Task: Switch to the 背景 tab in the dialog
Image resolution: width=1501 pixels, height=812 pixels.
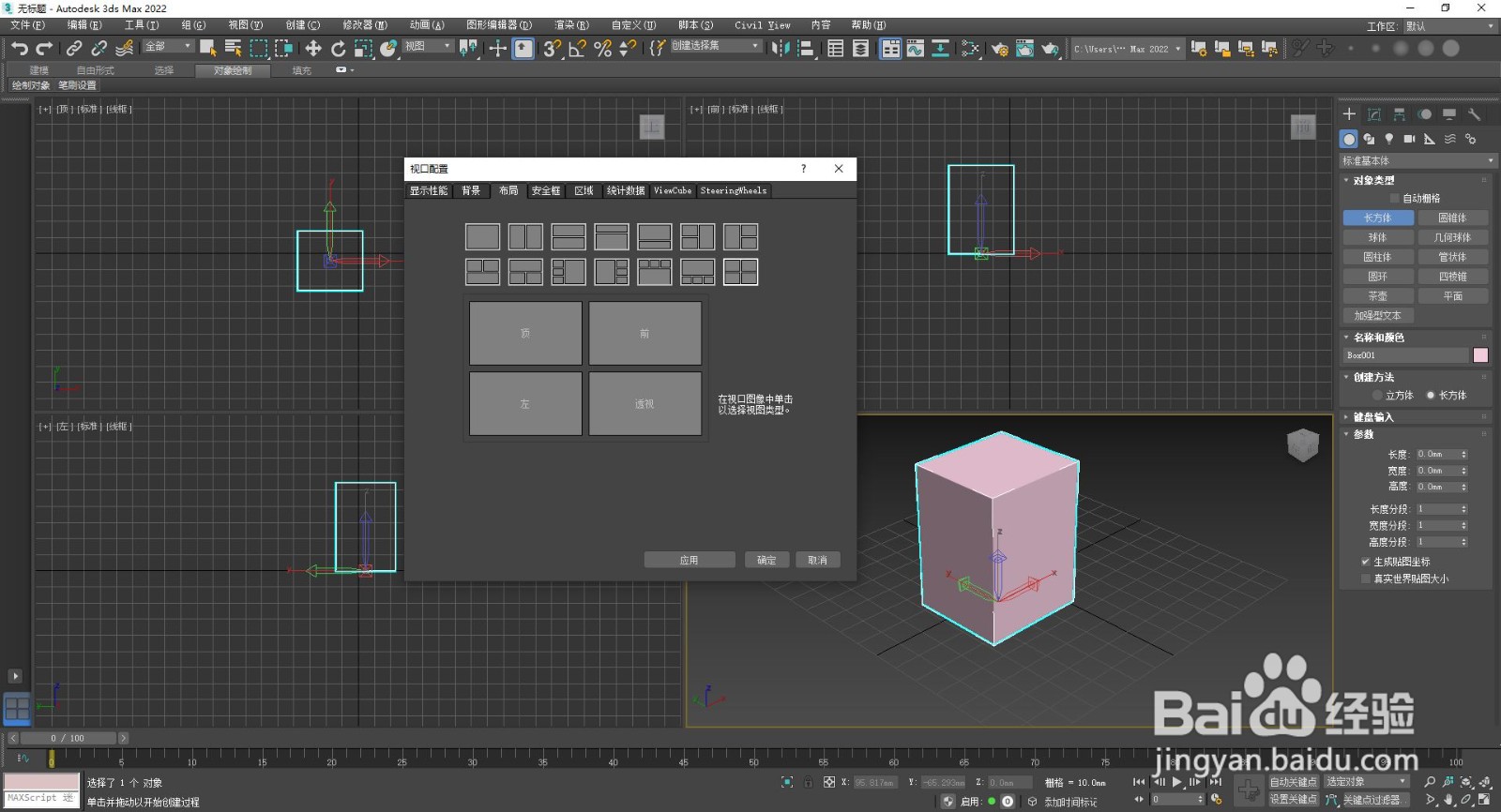Action: click(471, 190)
